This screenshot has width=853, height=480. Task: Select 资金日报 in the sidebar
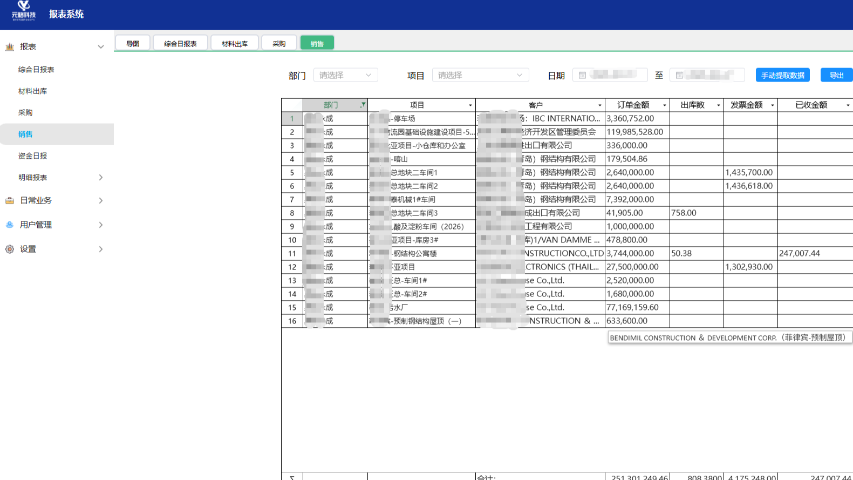click(x=32, y=156)
